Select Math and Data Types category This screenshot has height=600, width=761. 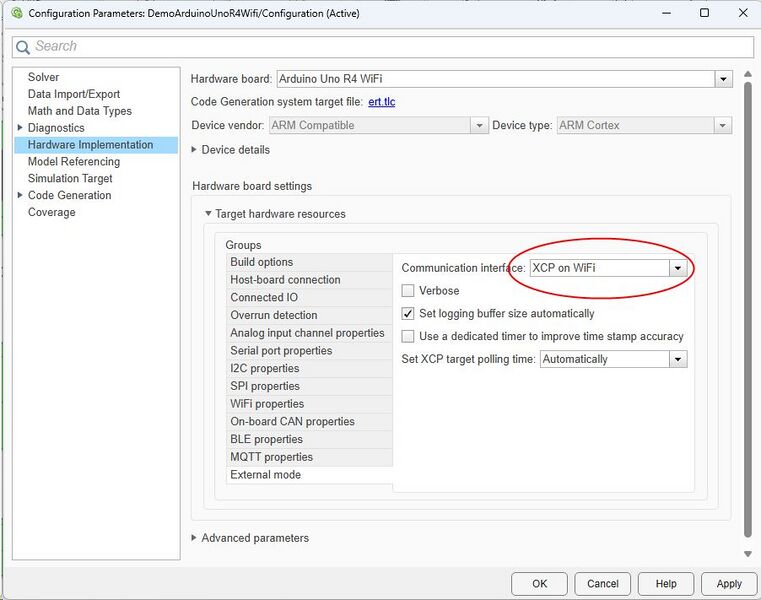[80, 111]
